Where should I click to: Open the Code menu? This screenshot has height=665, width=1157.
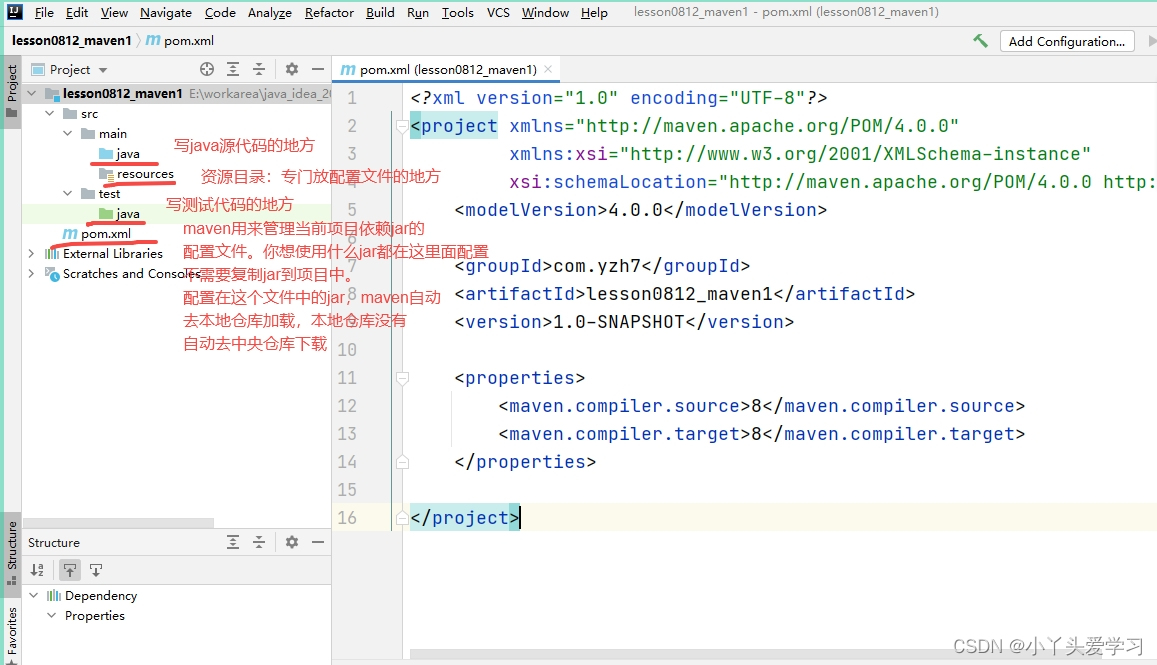[220, 13]
